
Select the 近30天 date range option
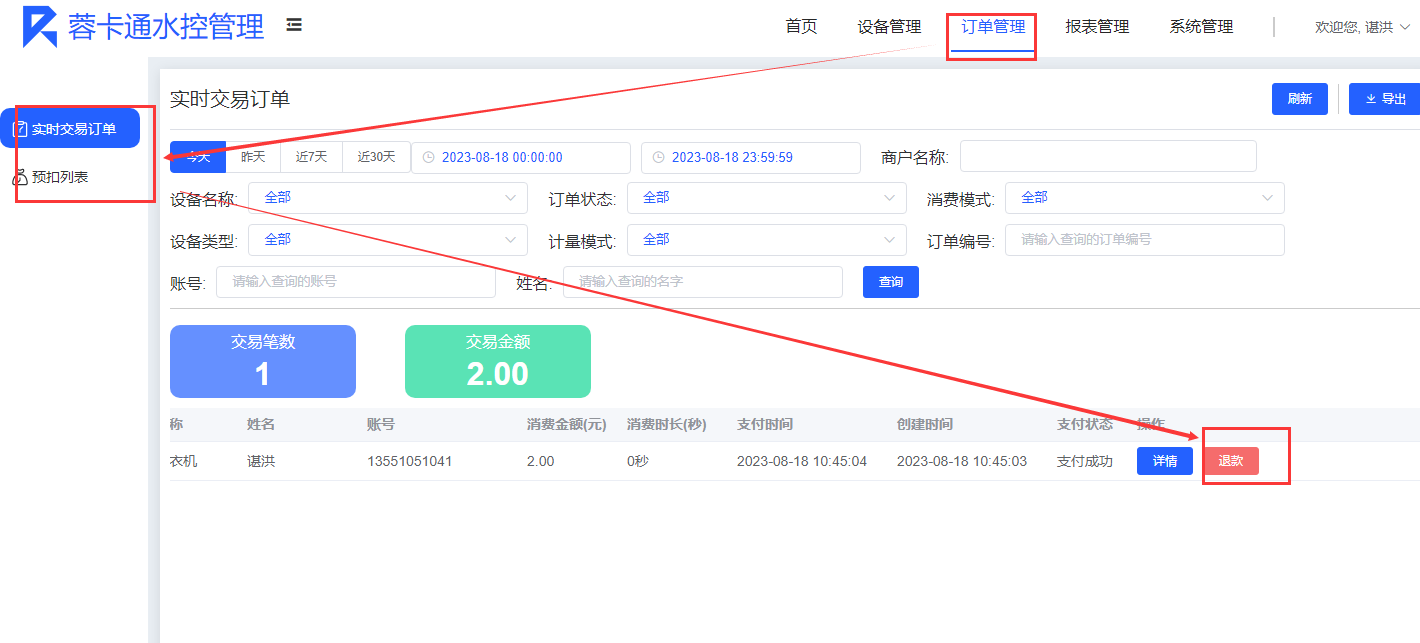[376, 157]
